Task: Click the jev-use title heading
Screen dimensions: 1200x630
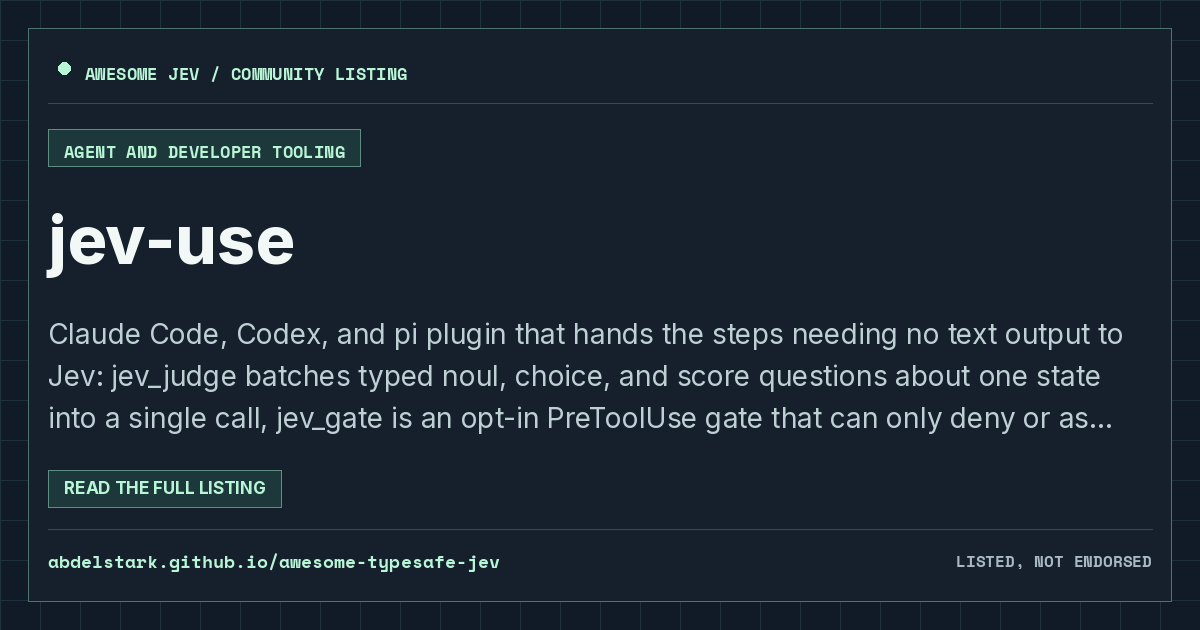Action: (x=171, y=242)
